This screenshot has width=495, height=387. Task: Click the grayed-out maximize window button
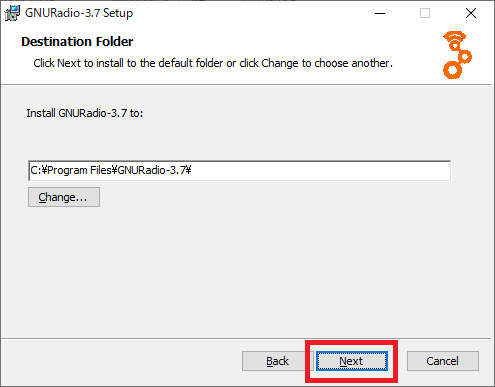pos(425,13)
